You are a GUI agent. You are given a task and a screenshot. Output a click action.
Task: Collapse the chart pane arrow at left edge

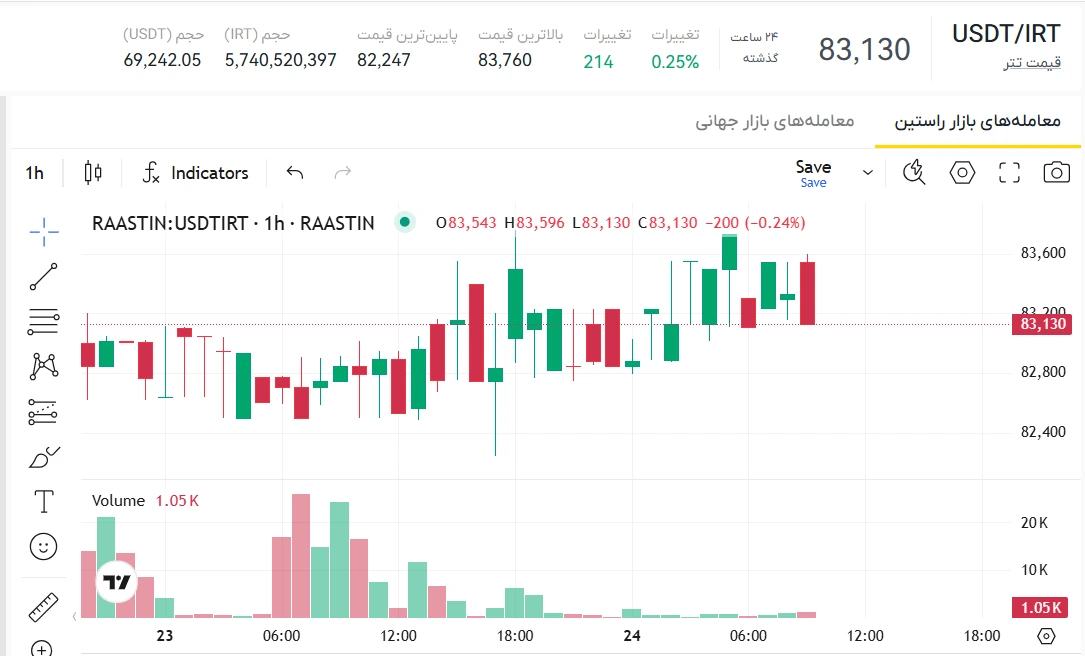pos(75,616)
